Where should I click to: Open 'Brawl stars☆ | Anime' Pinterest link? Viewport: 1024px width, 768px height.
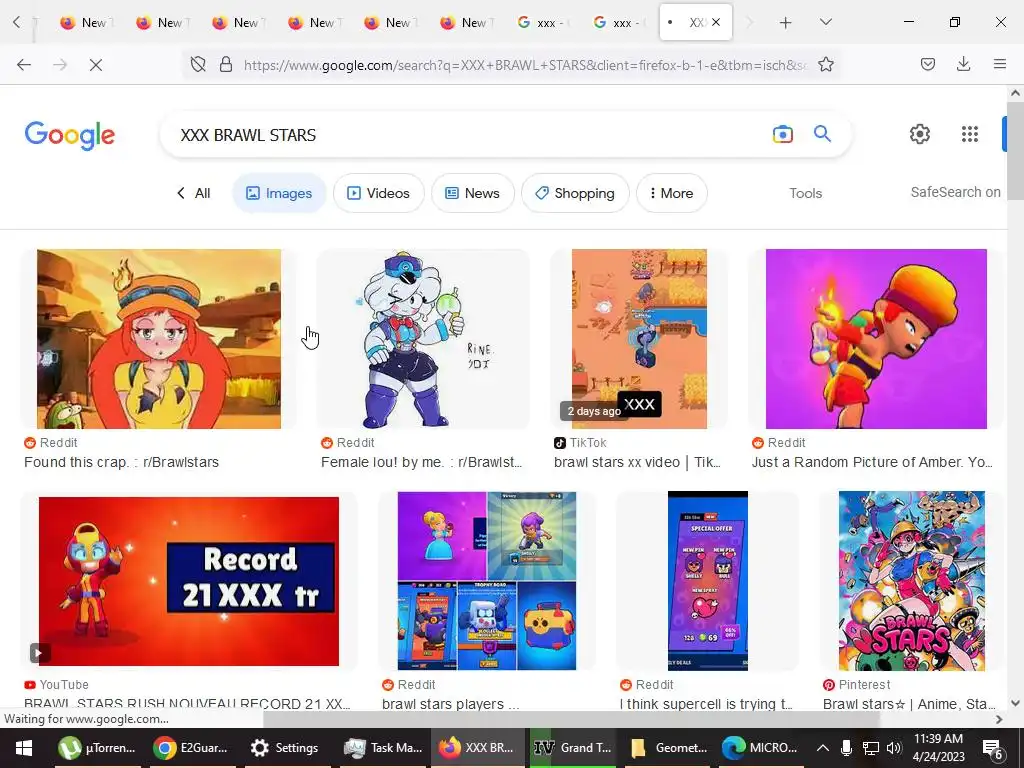[x=910, y=704]
